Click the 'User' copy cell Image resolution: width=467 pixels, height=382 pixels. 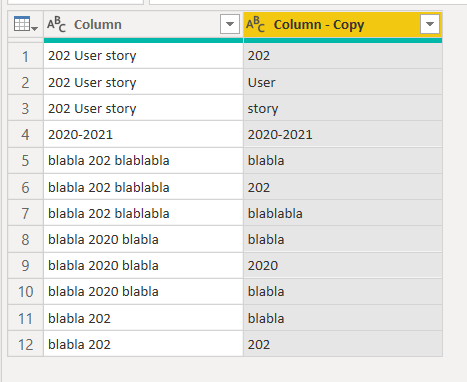(343, 82)
